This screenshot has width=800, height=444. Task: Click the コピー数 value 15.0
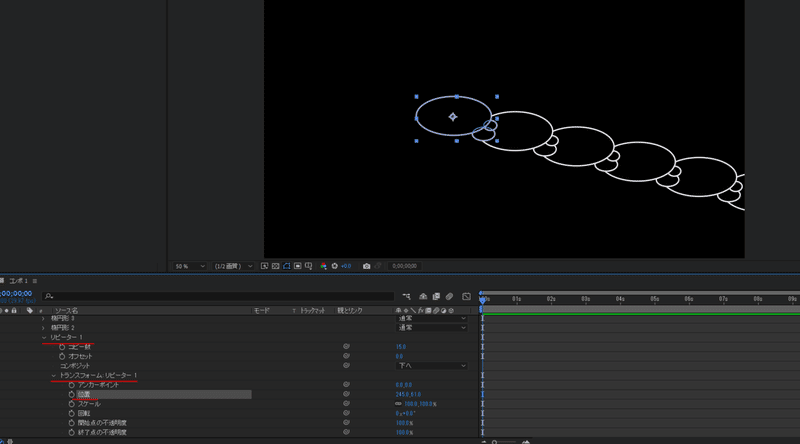click(401, 347)
